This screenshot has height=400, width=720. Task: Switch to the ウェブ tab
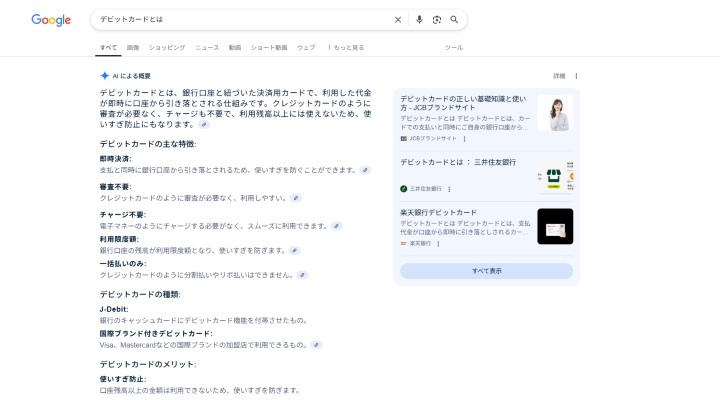tap(306, 48)
